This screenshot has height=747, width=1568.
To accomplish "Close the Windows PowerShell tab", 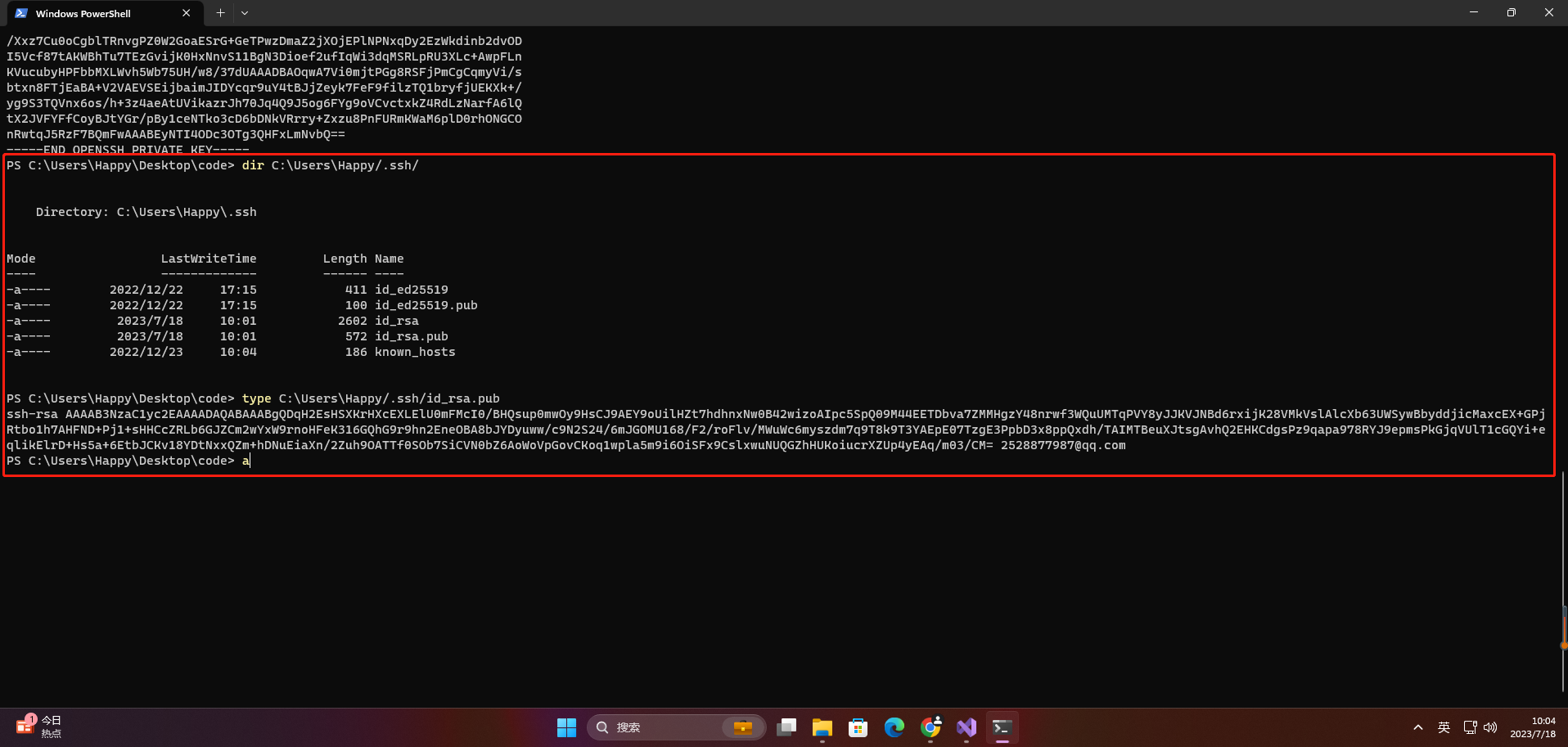I will (186, 13).
